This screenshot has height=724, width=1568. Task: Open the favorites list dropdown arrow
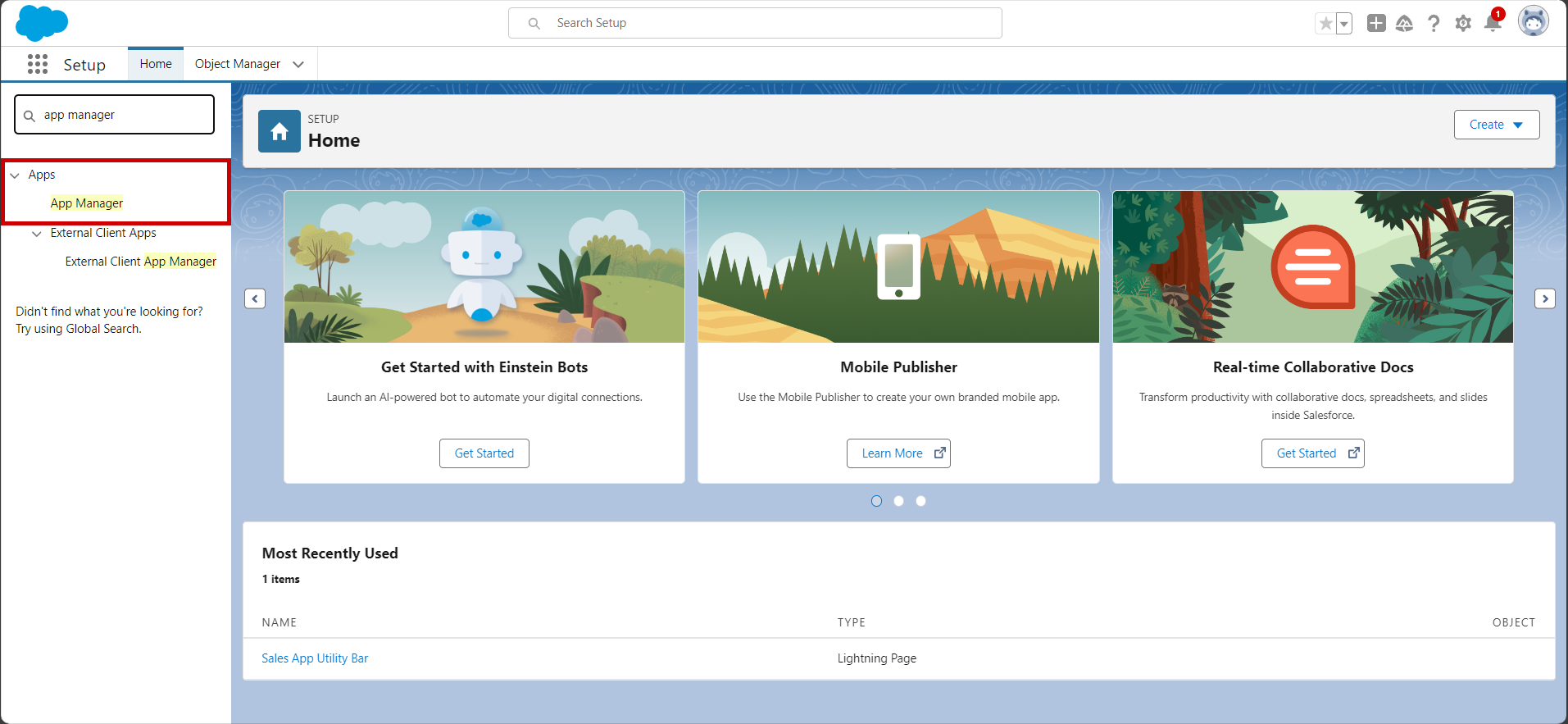(x=1344, y=24)
